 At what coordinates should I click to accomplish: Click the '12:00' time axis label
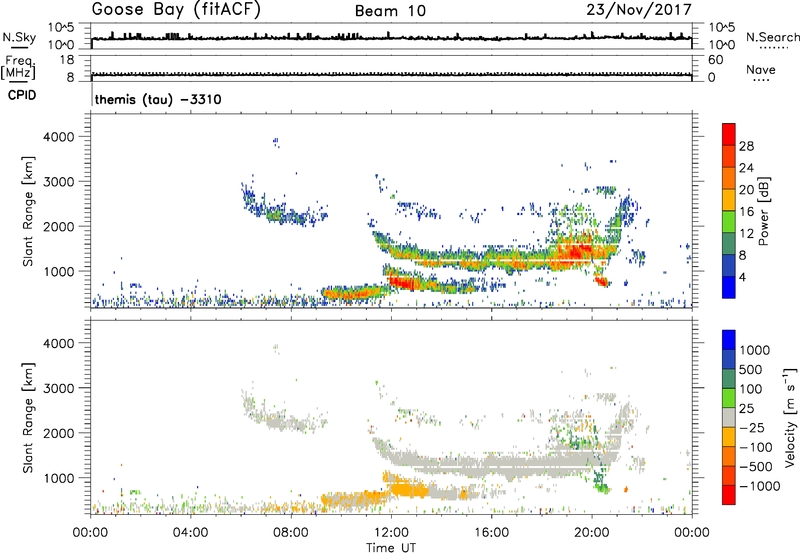(391, 533)
